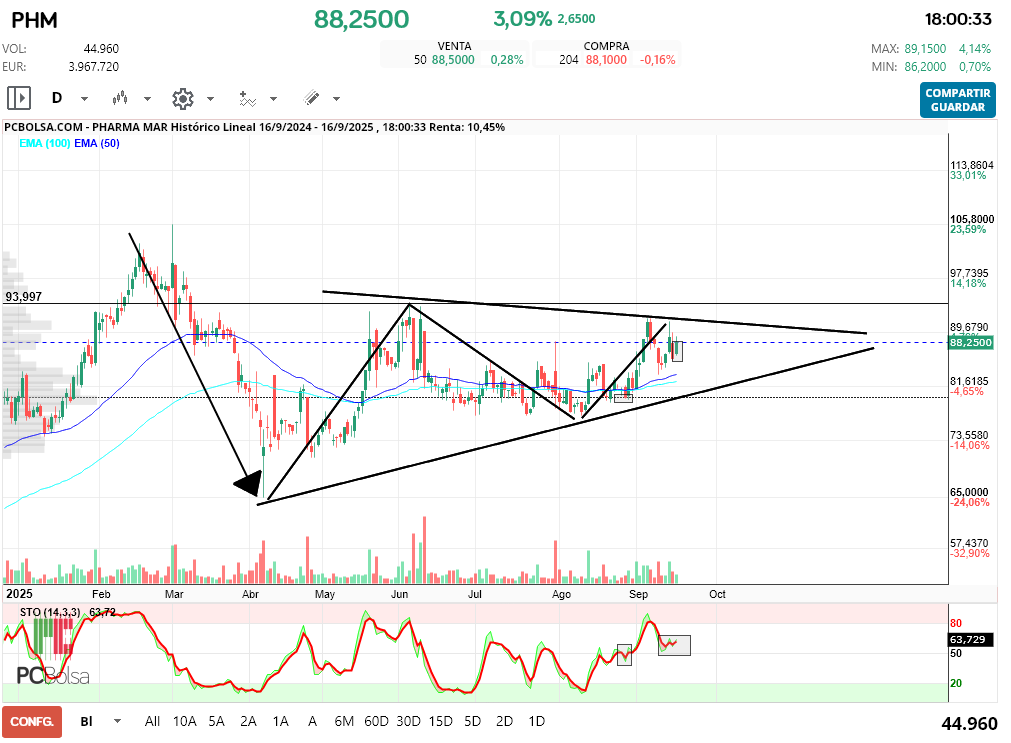
Task: Click the PHM ticker symbol
Action: click(35, 20)
